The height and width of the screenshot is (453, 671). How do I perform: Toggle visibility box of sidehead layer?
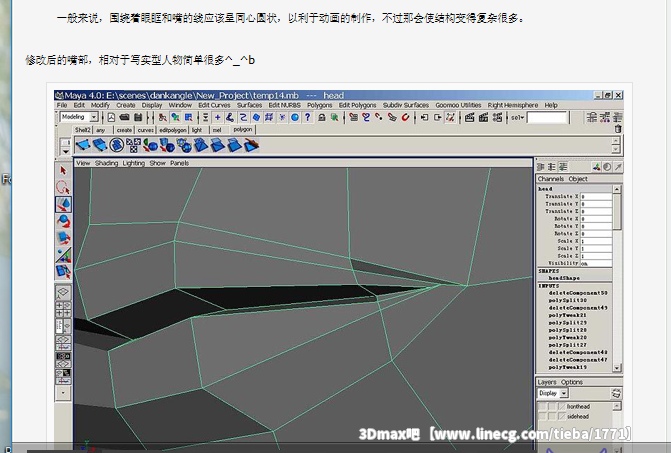pos(543,417)
